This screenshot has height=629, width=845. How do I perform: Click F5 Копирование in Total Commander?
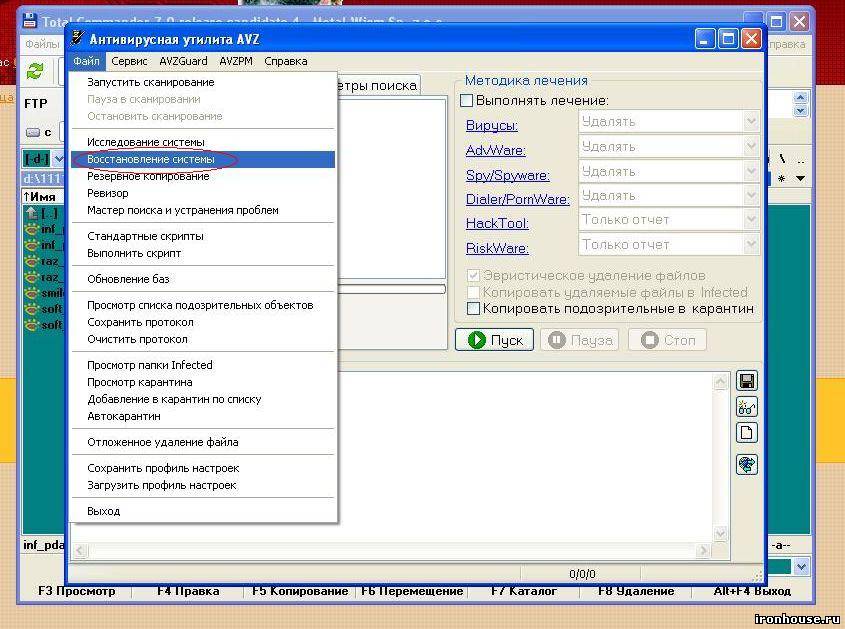tap(300, 591)
